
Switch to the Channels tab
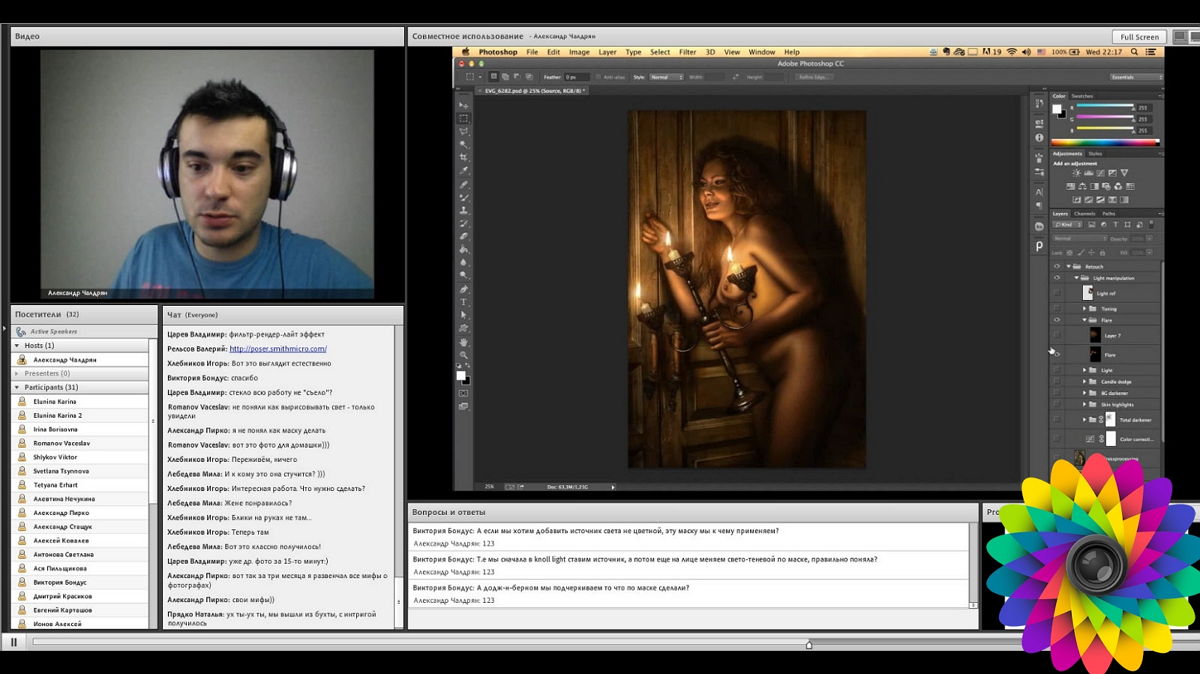tap(1085, 214)
